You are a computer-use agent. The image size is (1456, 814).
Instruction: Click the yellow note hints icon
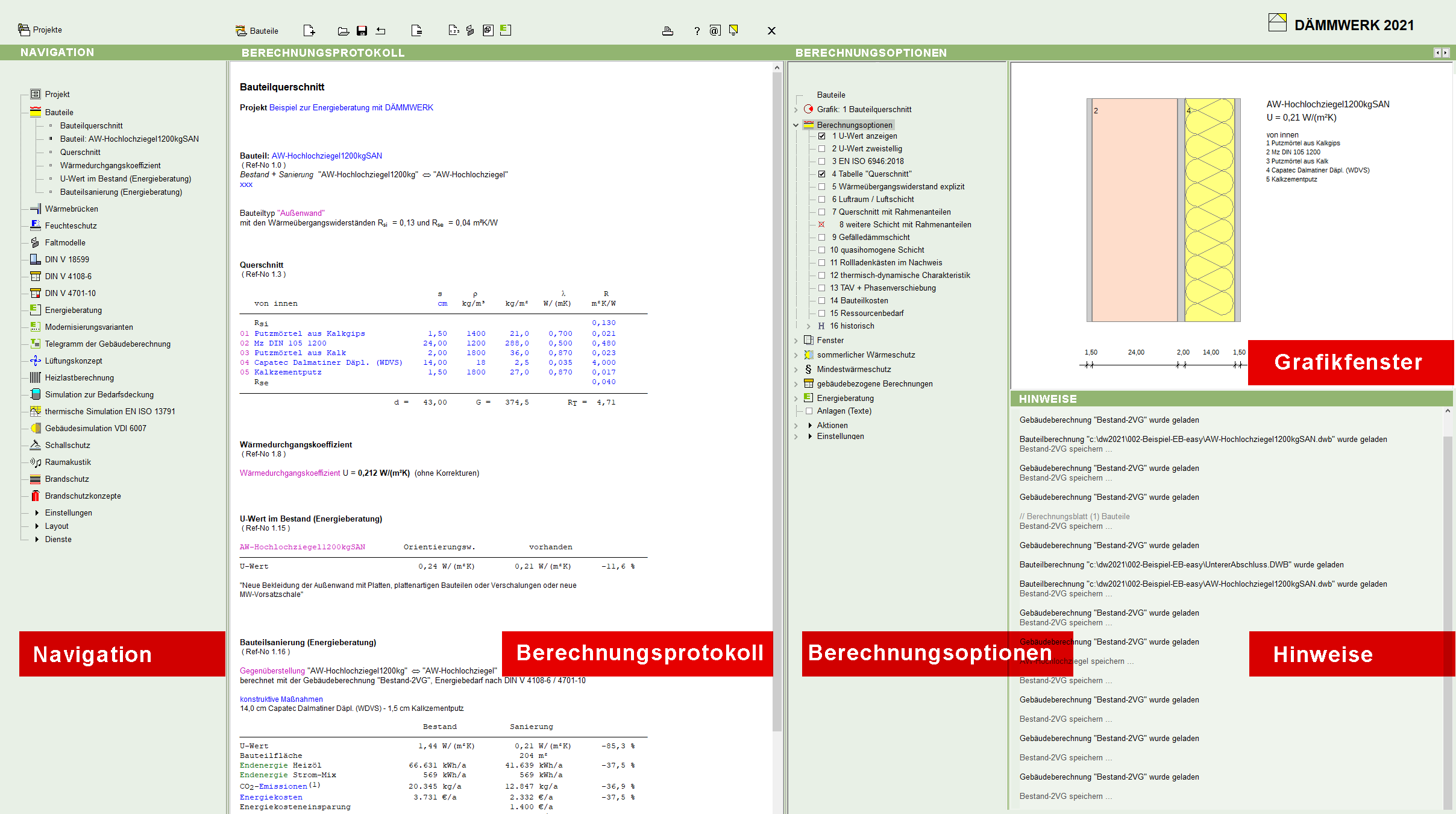click(x=734, y=30)
